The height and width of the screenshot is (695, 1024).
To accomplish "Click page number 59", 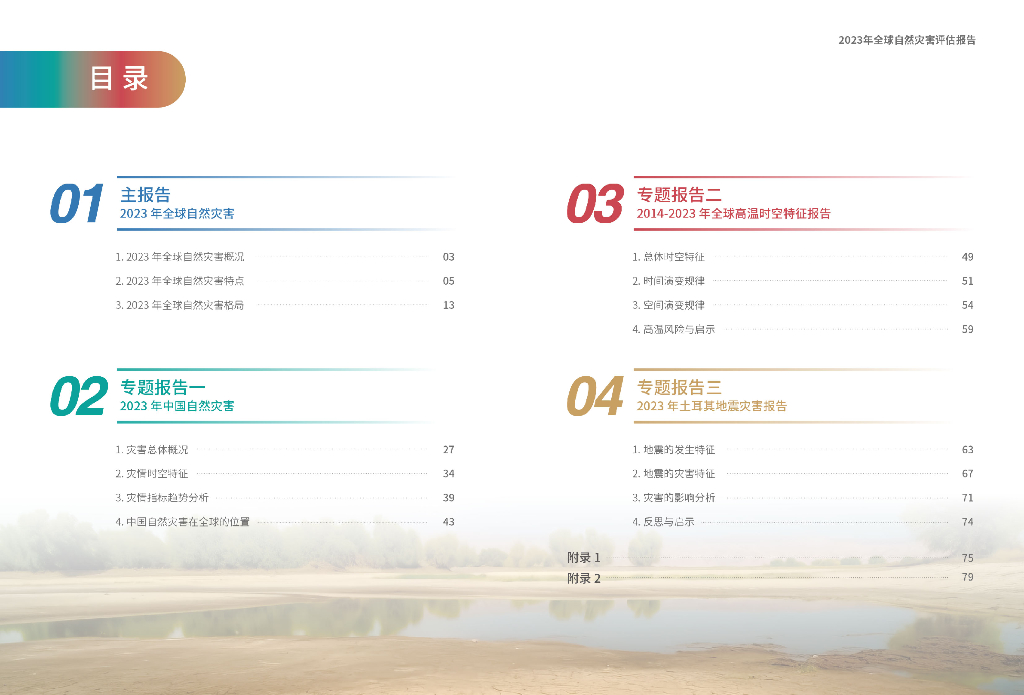I will click(968, 329).
